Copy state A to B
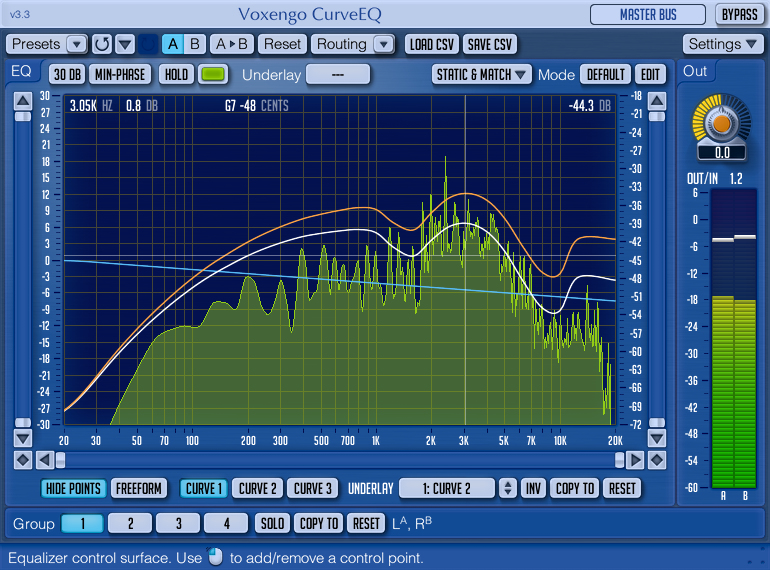This screenshot has width=770, height=570. click(x=232, y=44)
